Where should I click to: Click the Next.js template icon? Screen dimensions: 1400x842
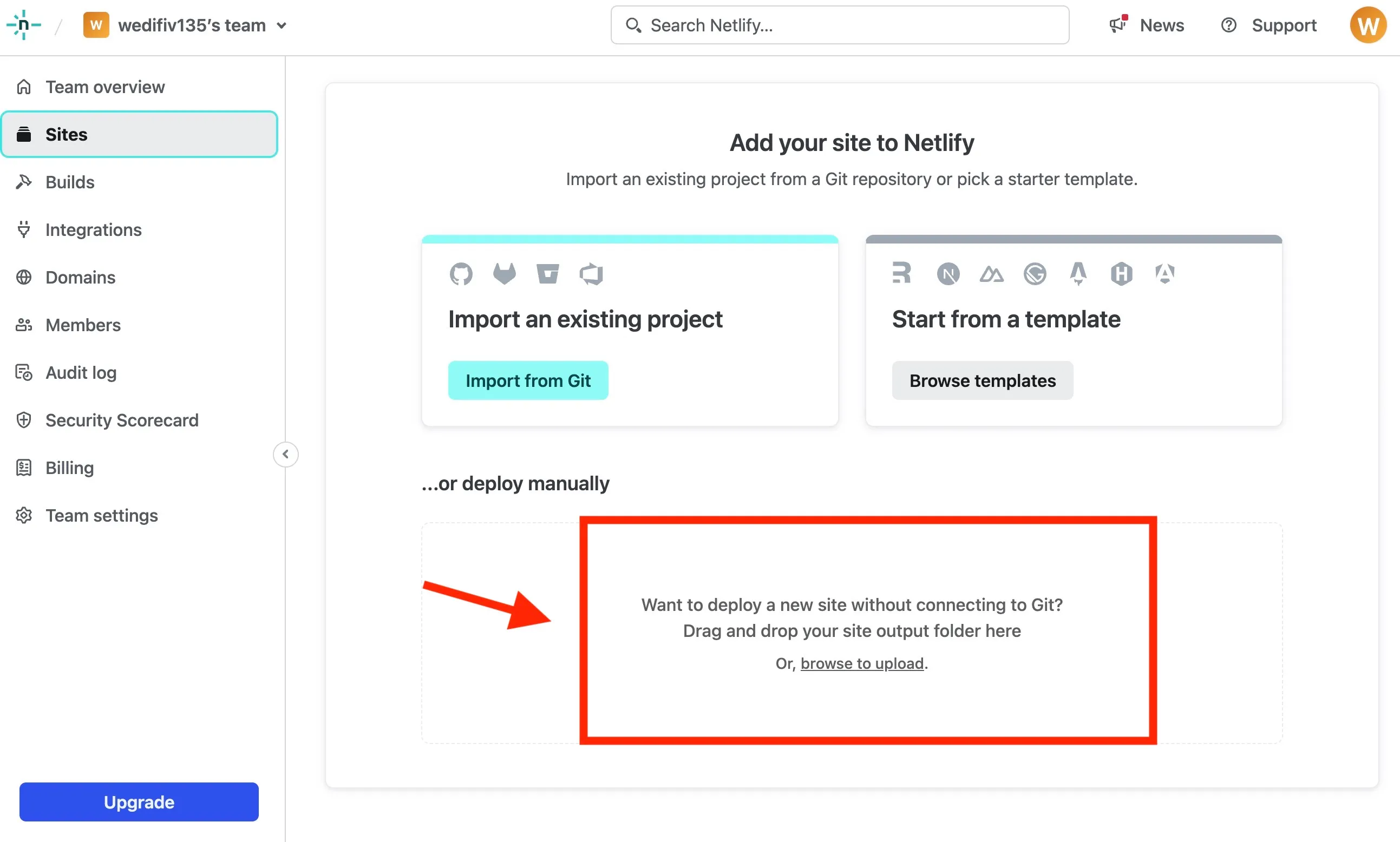[x=948, y=274]
